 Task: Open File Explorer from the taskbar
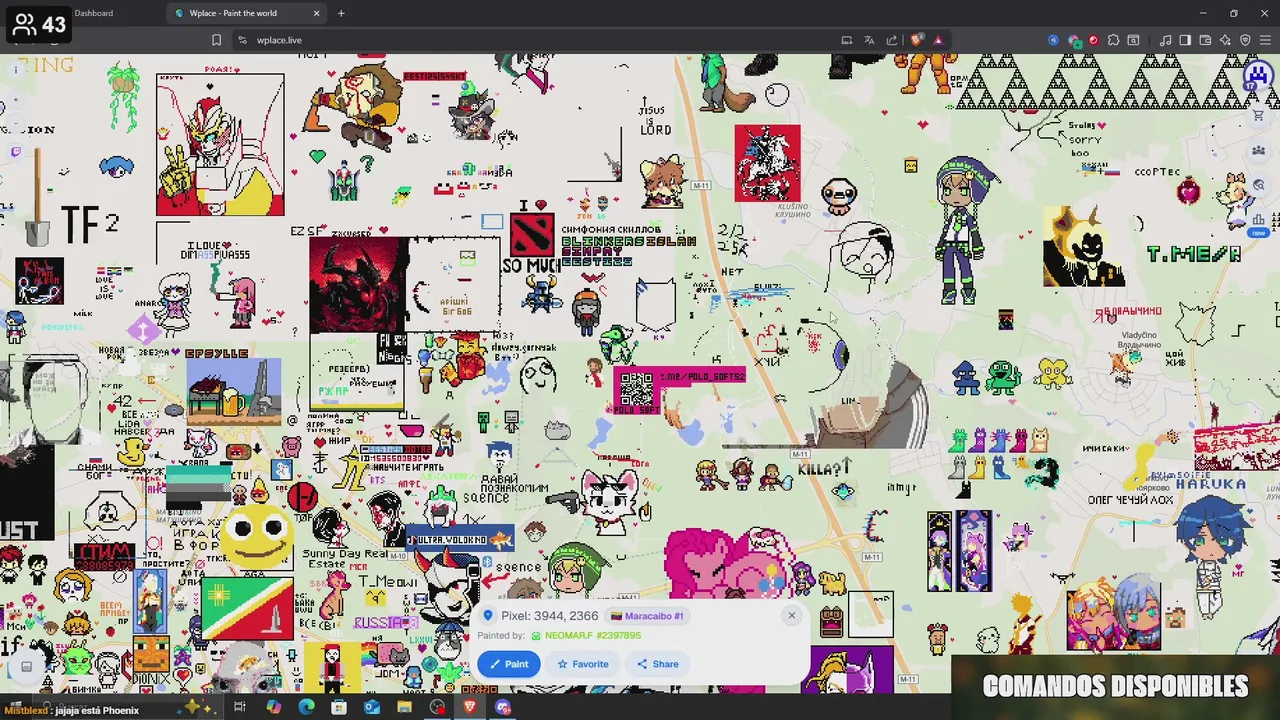point(404,708)
